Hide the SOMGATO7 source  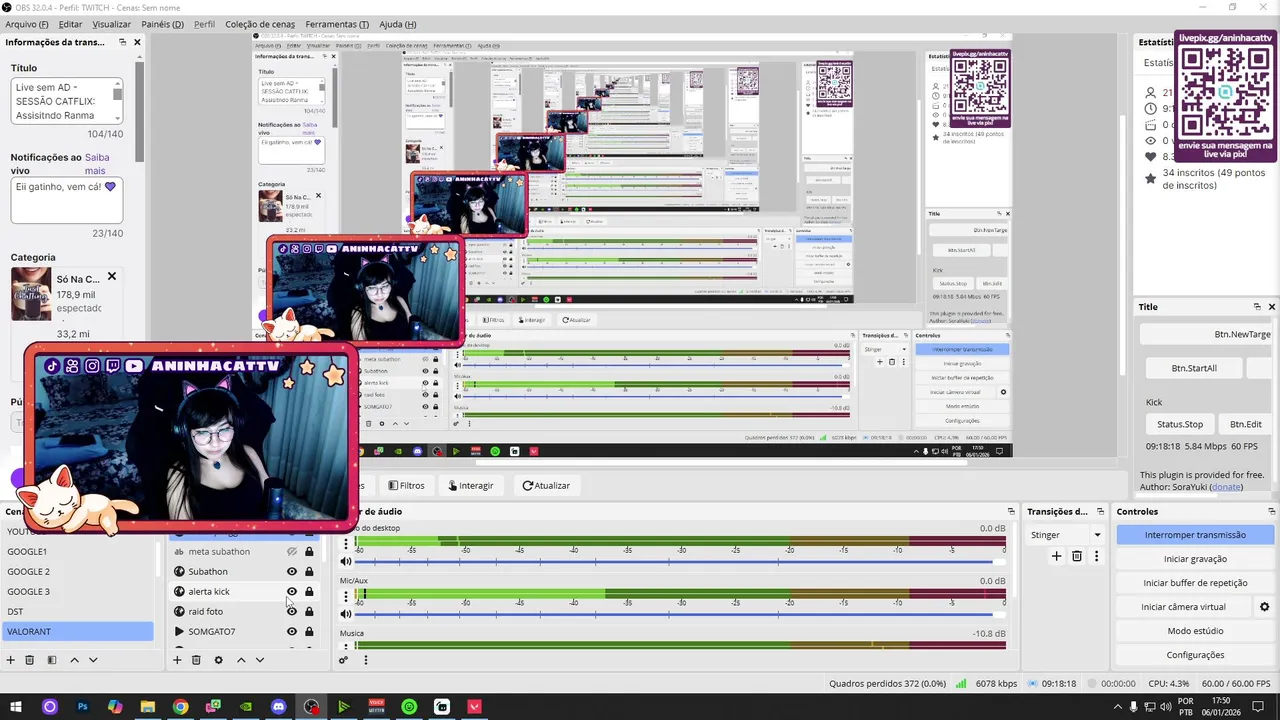point(292,631)
